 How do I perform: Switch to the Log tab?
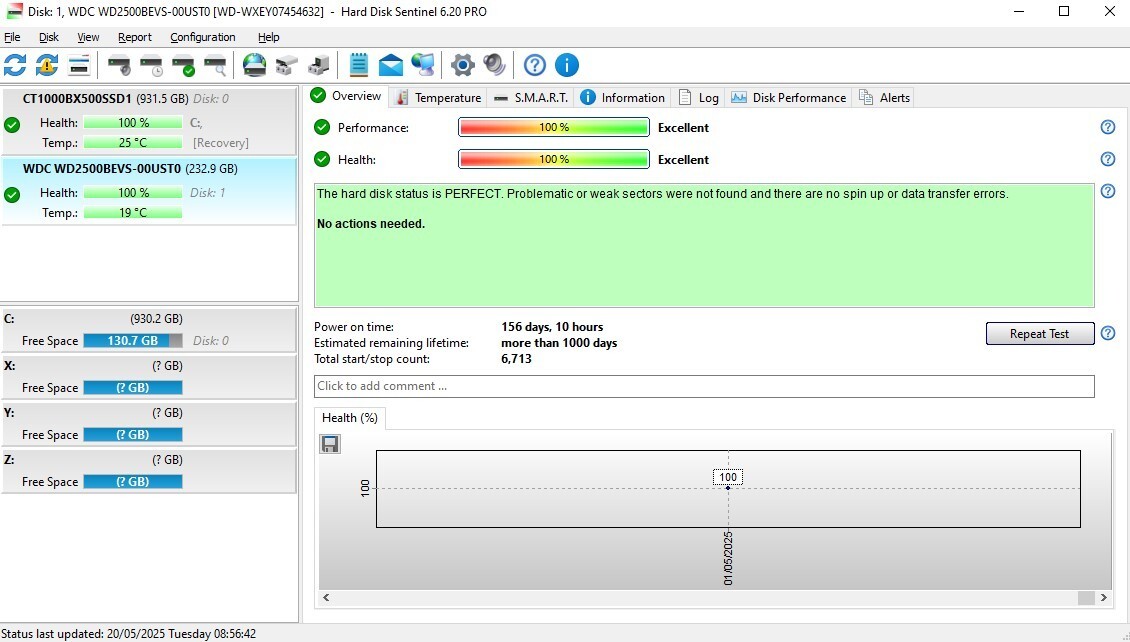[x=698, y=98]
